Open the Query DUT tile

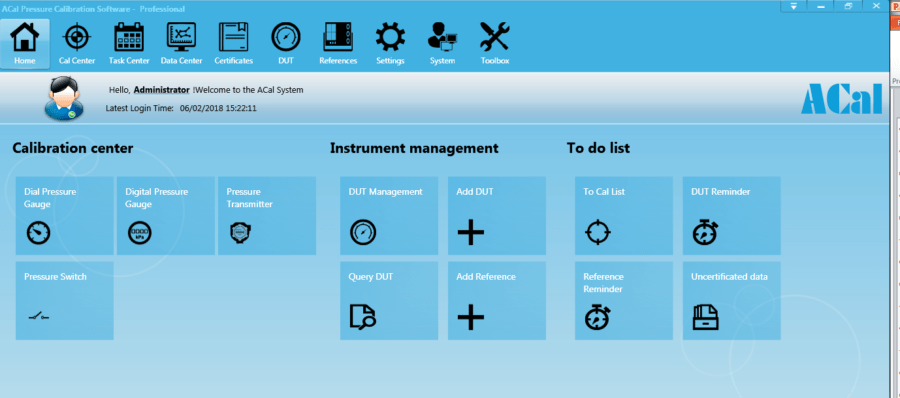point(389,300)
